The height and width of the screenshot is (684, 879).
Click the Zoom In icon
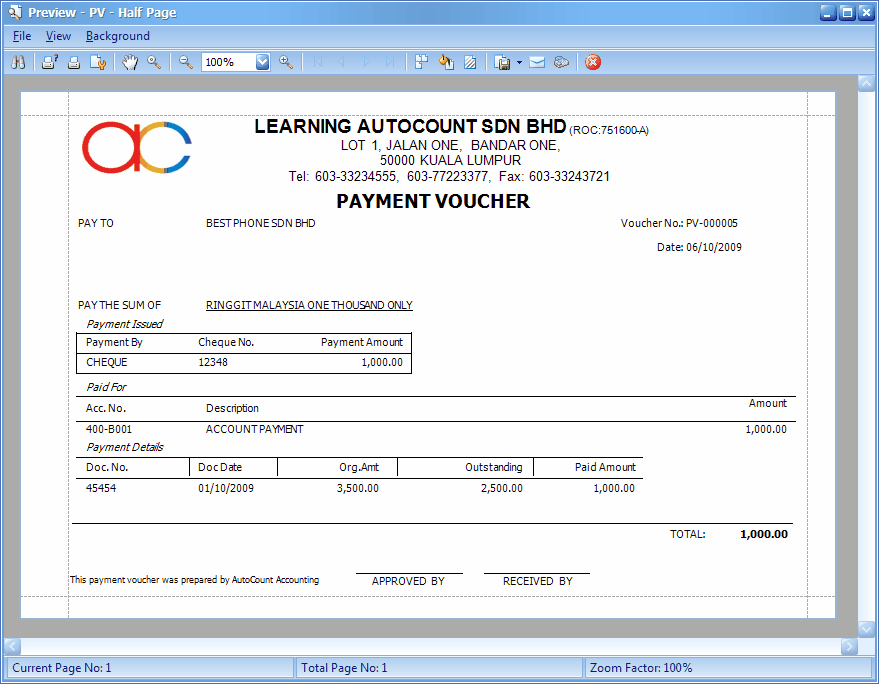[x=286, y=62]
